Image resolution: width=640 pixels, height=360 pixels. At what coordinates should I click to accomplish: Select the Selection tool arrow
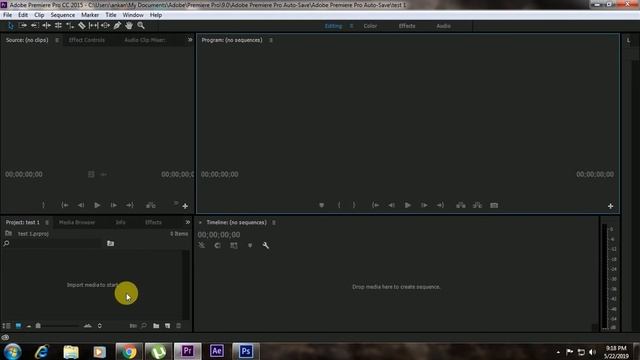(x=11, y=26)
